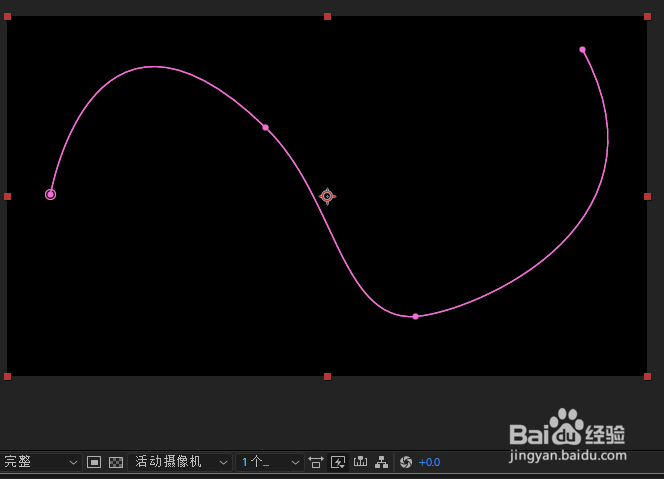Click the reset exposure aperture icon

click(406, 462)
